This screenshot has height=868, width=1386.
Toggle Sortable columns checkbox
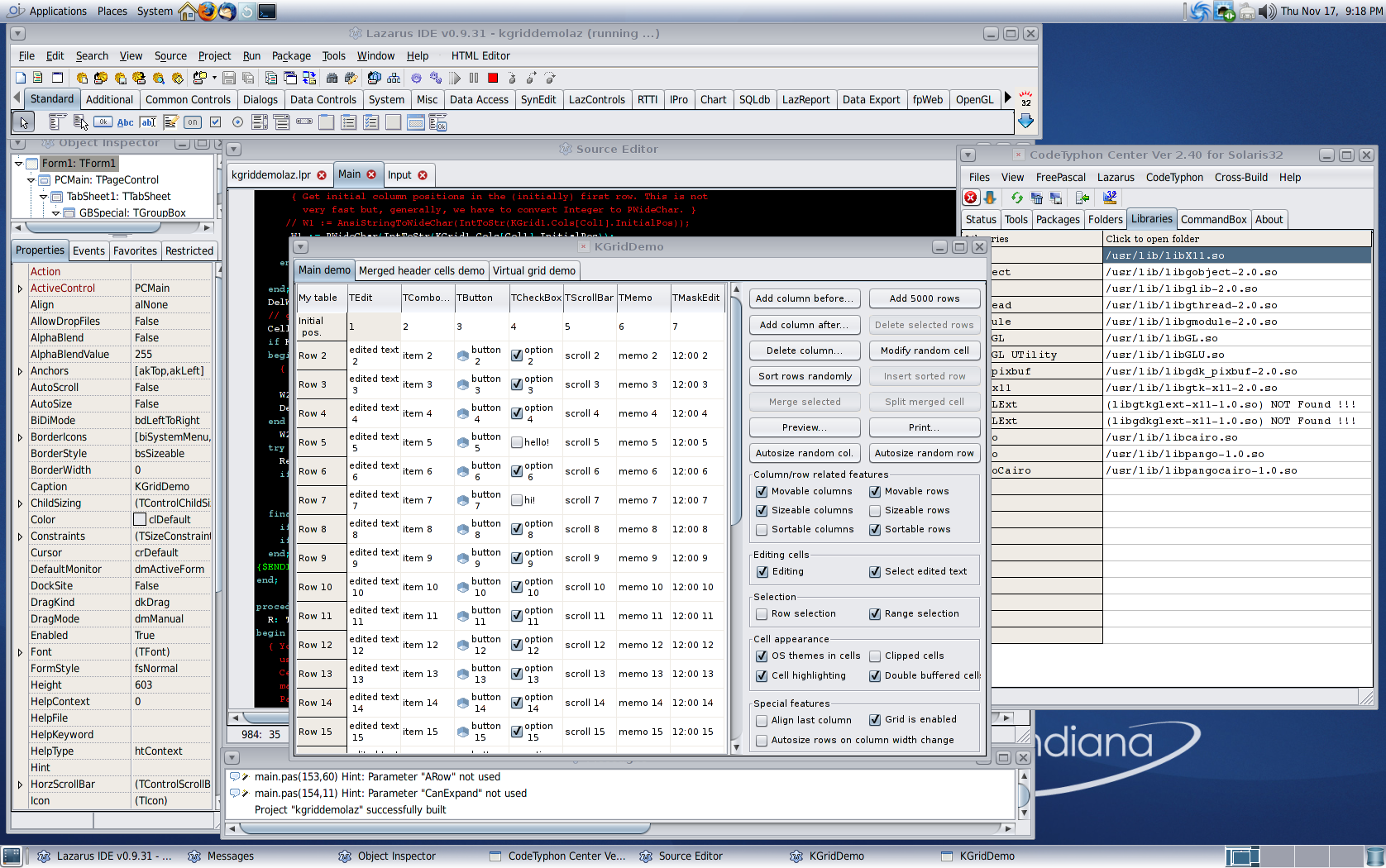pyautogui.click(x=762, y=529)
